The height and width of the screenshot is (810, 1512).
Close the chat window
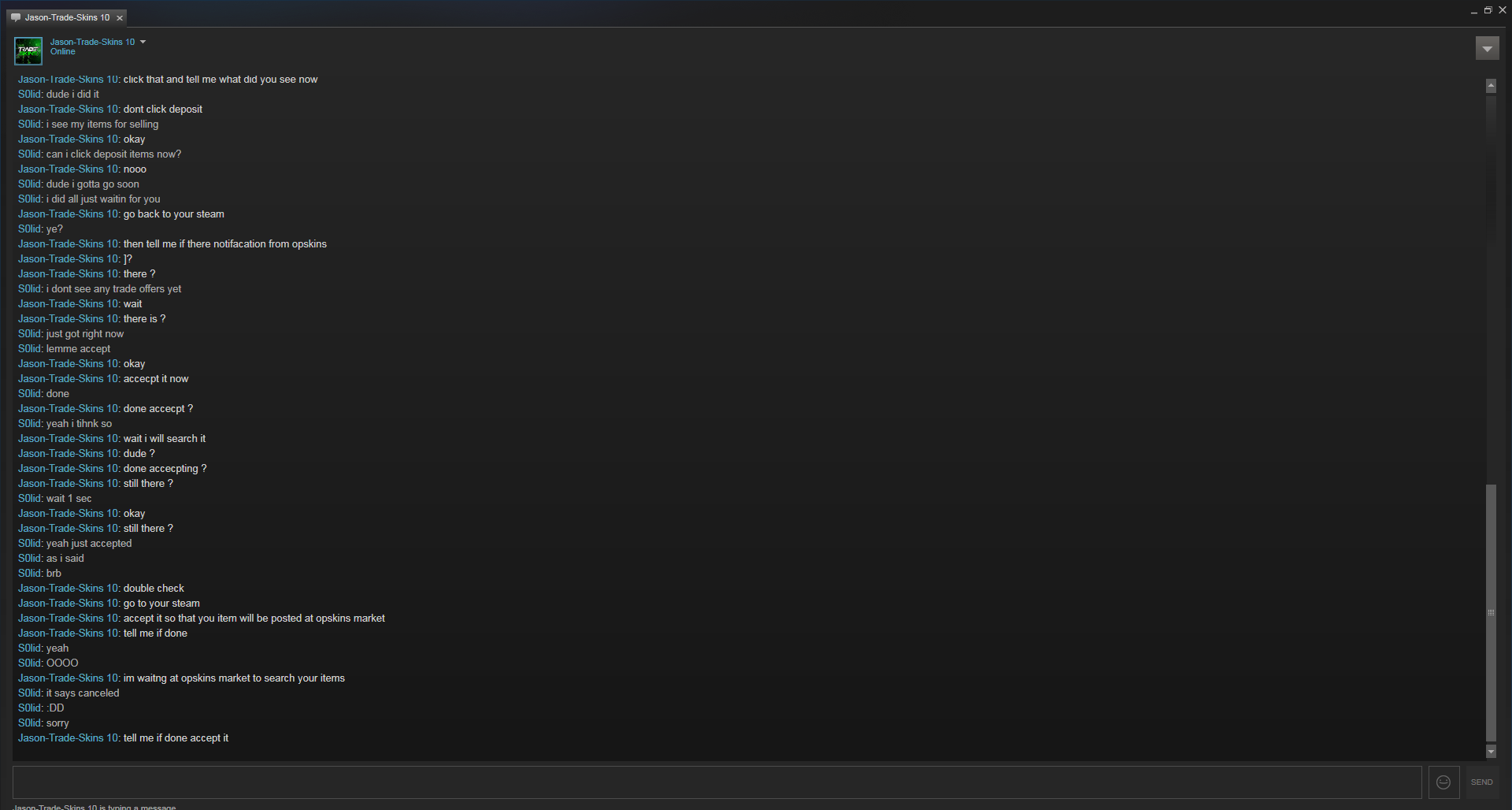pyautogui.click(x=1503, y=10)
